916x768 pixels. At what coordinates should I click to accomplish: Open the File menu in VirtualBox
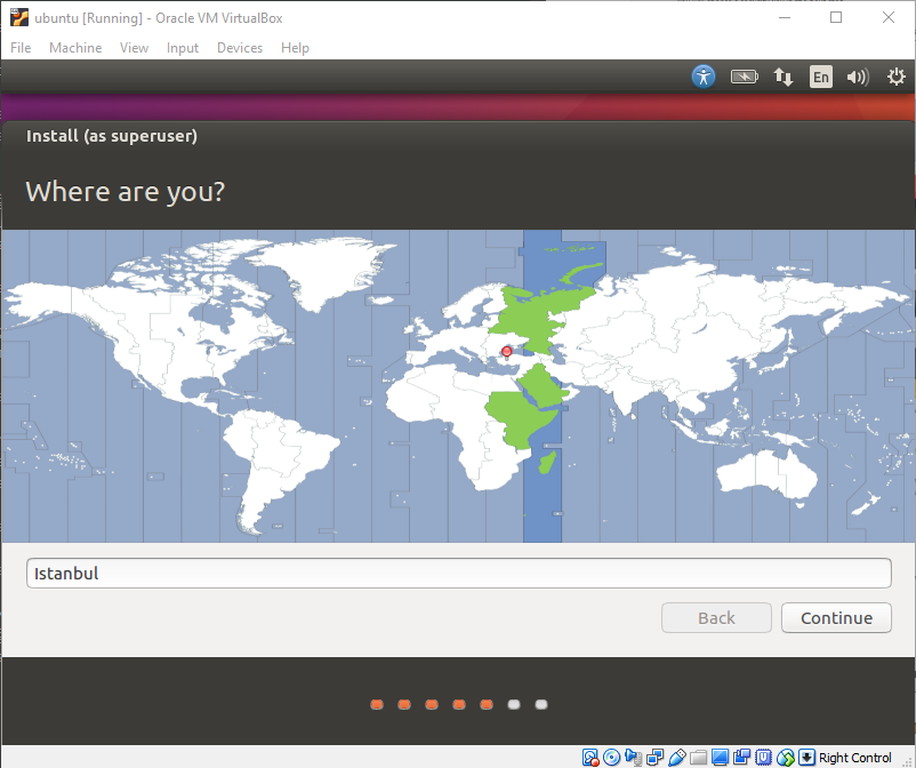tap(21, 48)
